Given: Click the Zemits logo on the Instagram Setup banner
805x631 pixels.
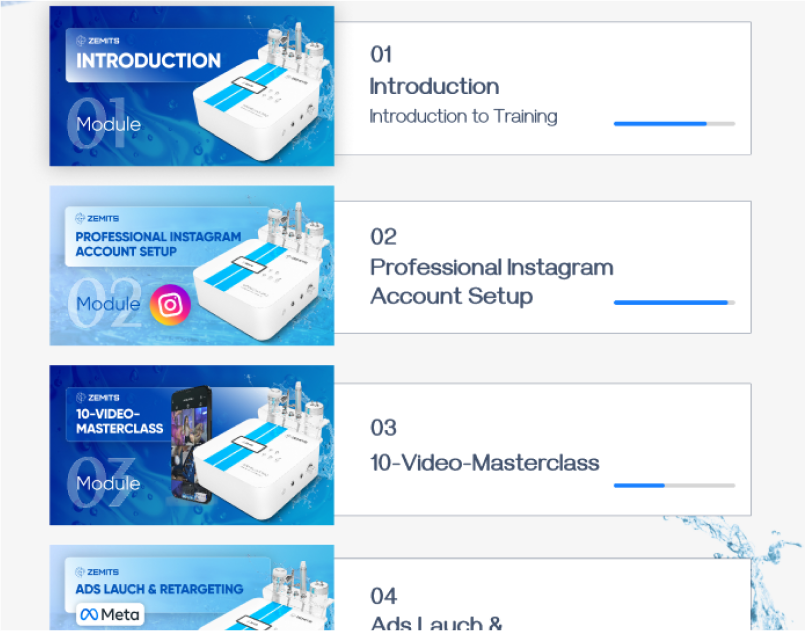Looking at the screenshot, I should click(97, 218).
